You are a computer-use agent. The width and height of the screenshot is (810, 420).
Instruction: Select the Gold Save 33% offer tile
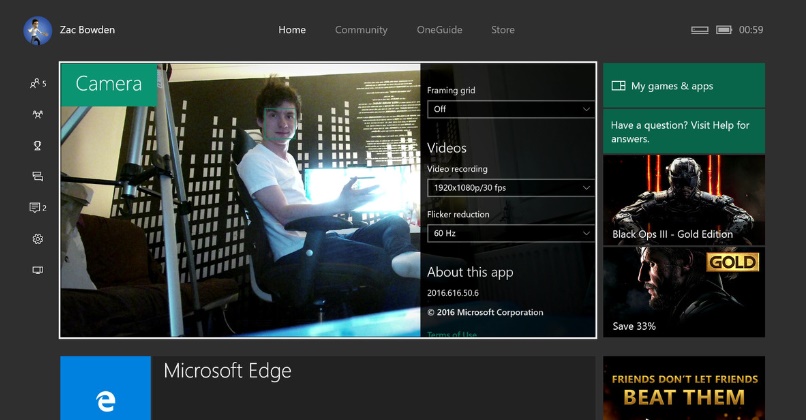tap(683, 292)
